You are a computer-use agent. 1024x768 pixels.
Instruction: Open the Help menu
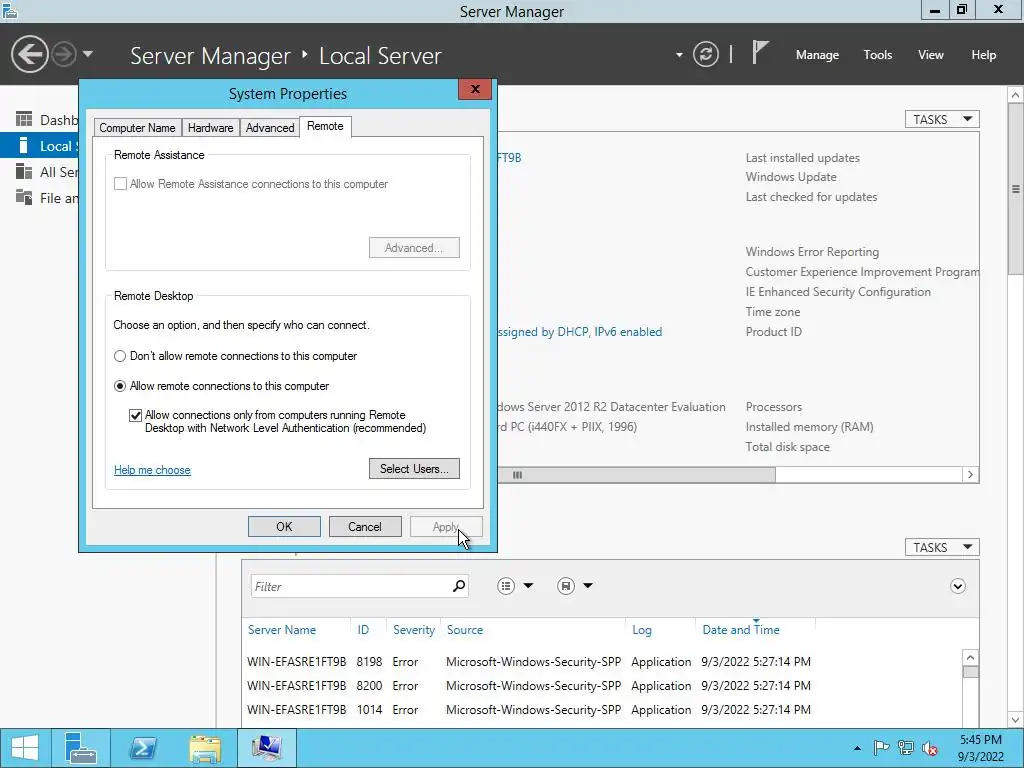coord(984,55)
